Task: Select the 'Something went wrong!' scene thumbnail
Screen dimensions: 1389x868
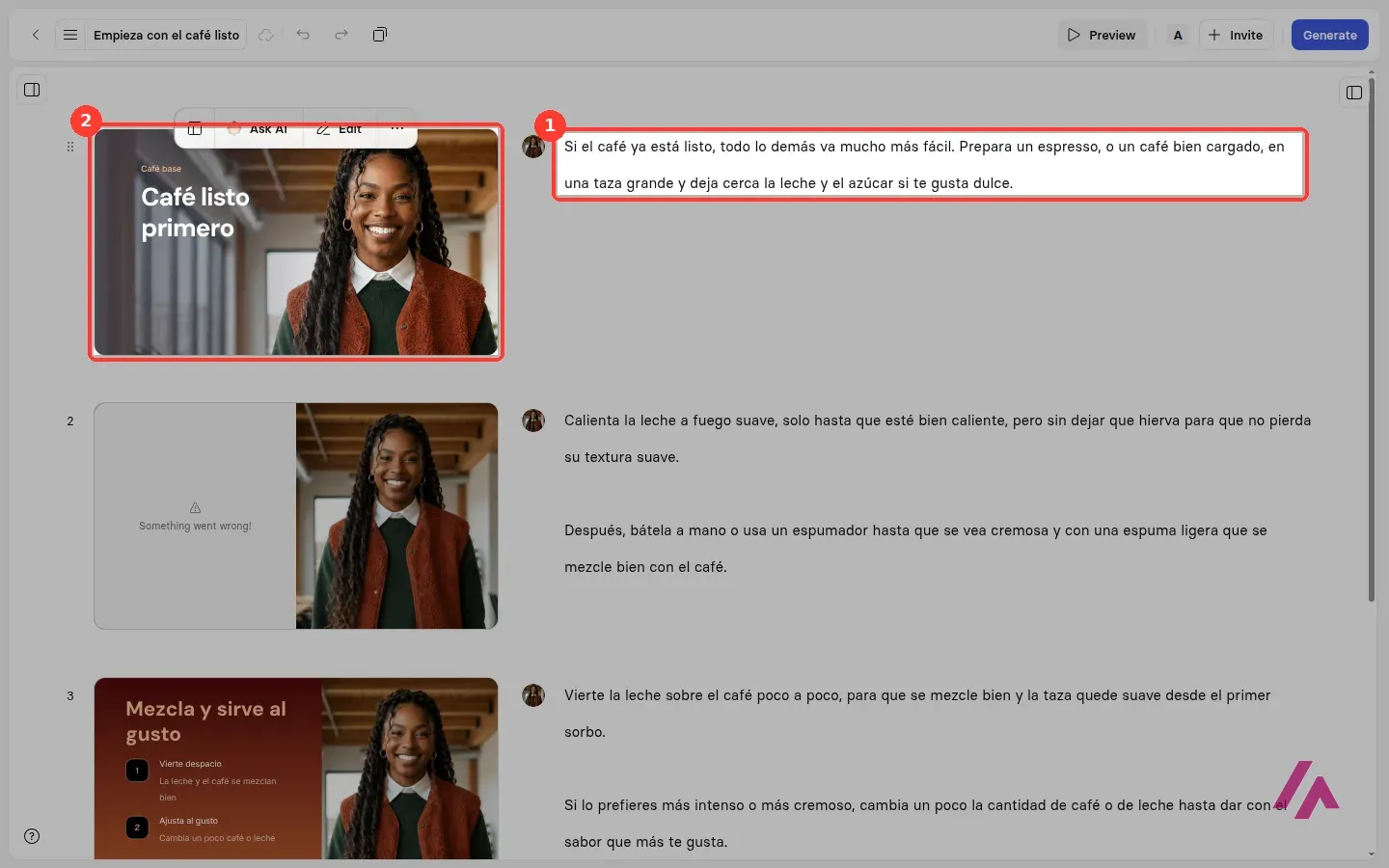Action: click(x=296, y=516)
